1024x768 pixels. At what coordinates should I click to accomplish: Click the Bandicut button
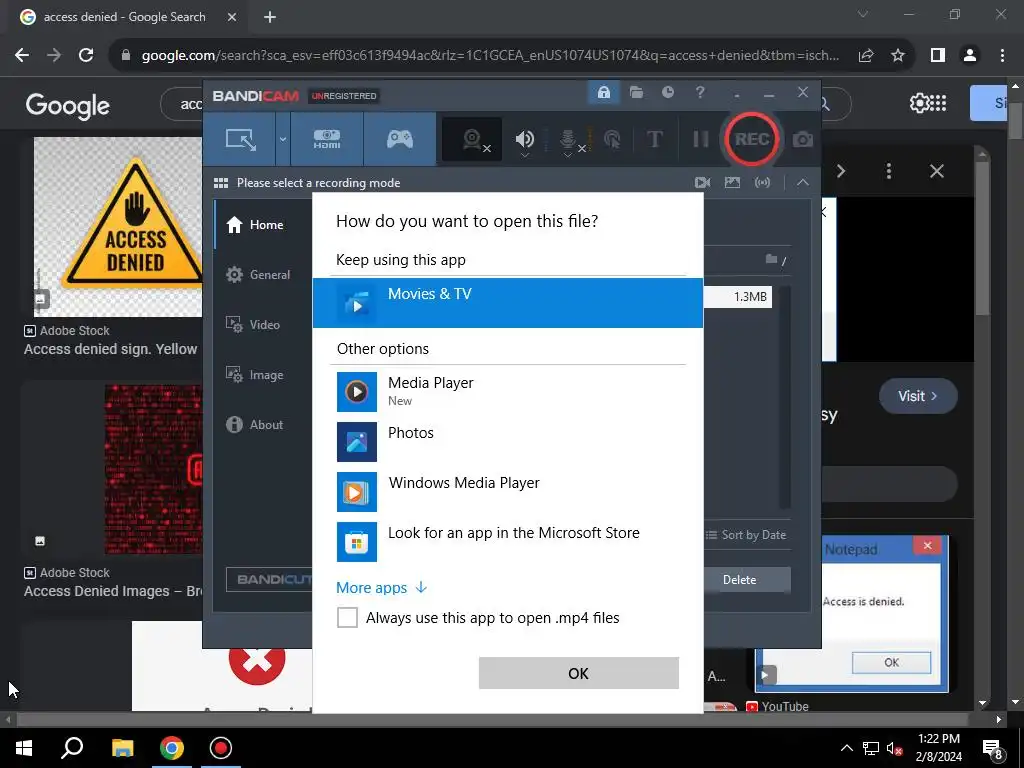coord(269,579)
